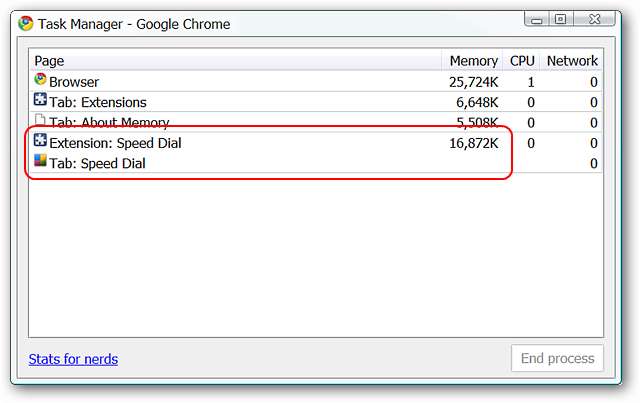The image size is (640, 403).
Task: Select the Extension: Speed Dial row label
Action: (x=115, y=143)
